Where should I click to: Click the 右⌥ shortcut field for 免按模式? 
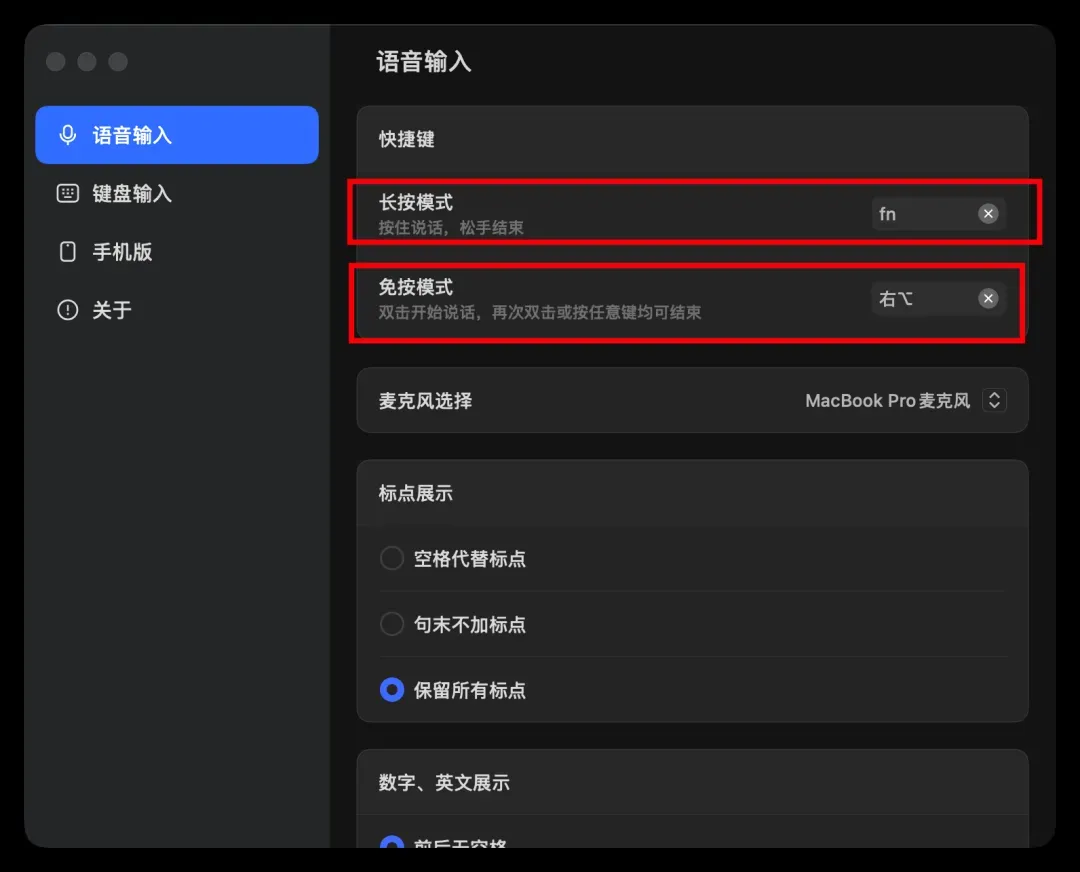938,298
